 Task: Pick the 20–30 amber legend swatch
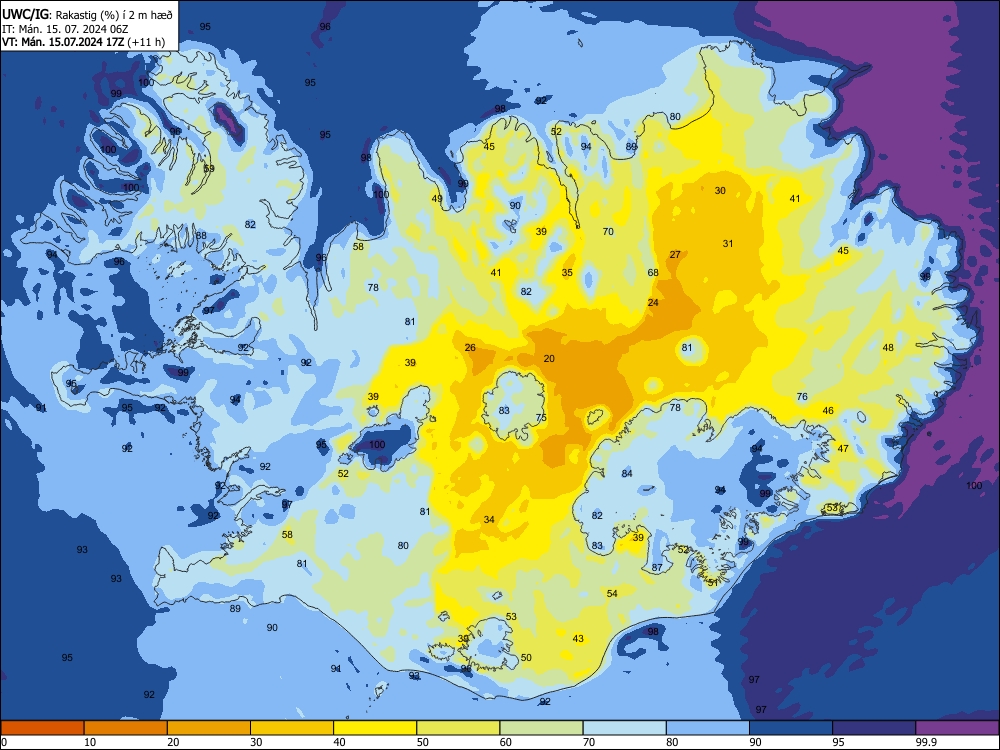(x=209, y=728)
